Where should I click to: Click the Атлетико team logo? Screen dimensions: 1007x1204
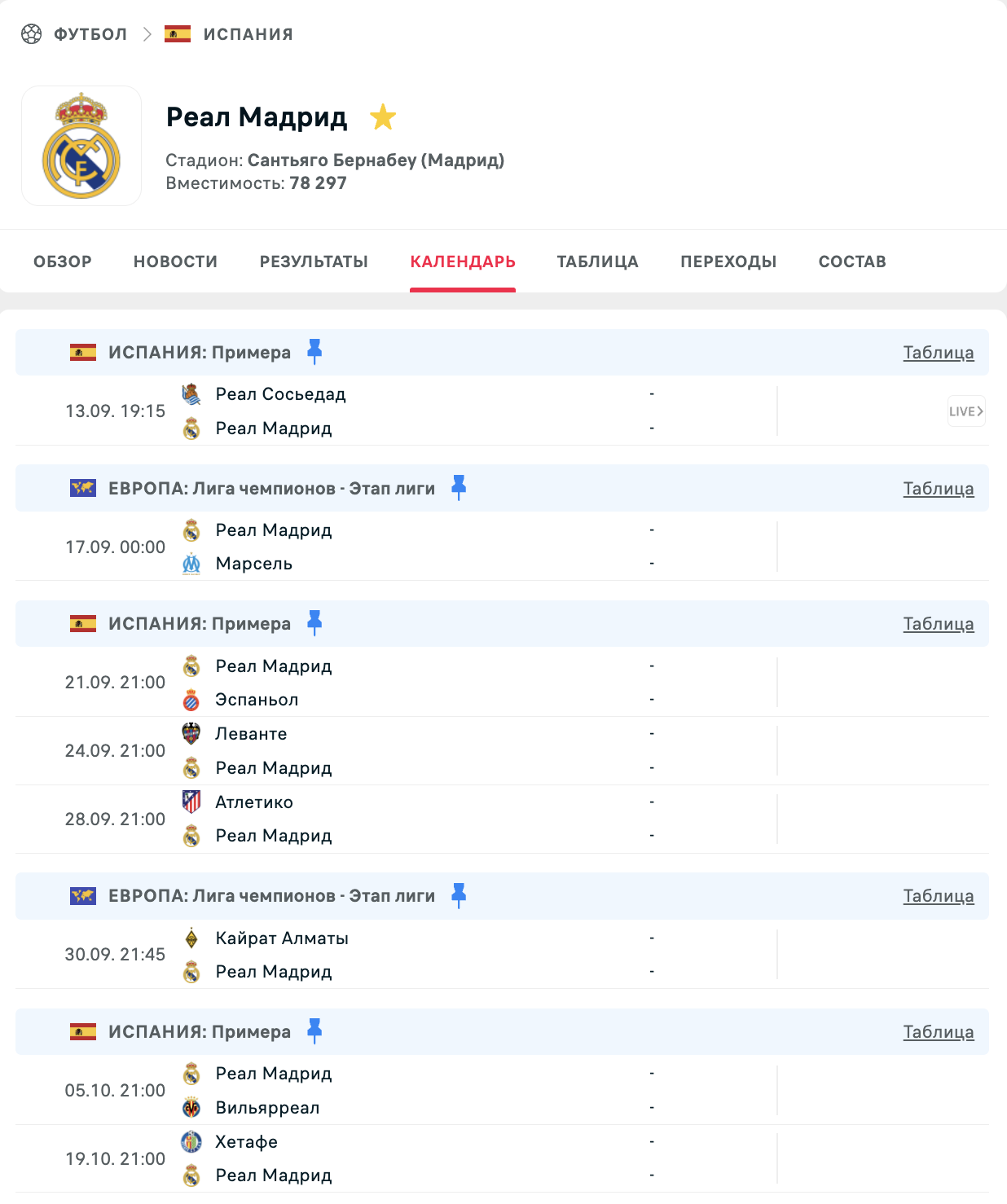point(191,802)
